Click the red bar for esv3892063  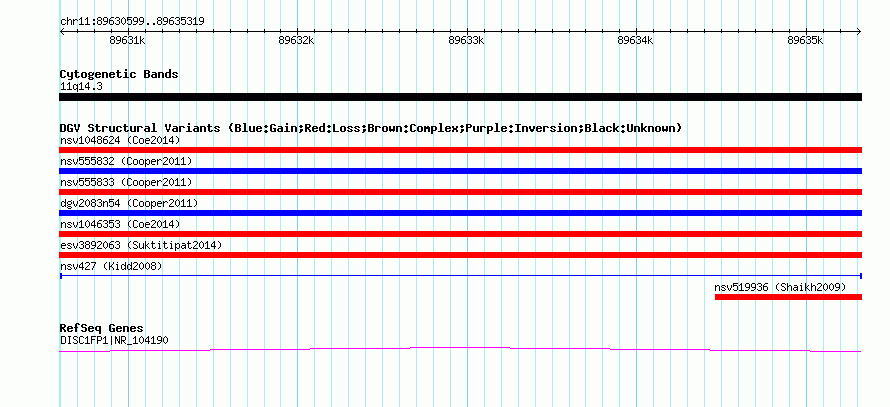460,255
